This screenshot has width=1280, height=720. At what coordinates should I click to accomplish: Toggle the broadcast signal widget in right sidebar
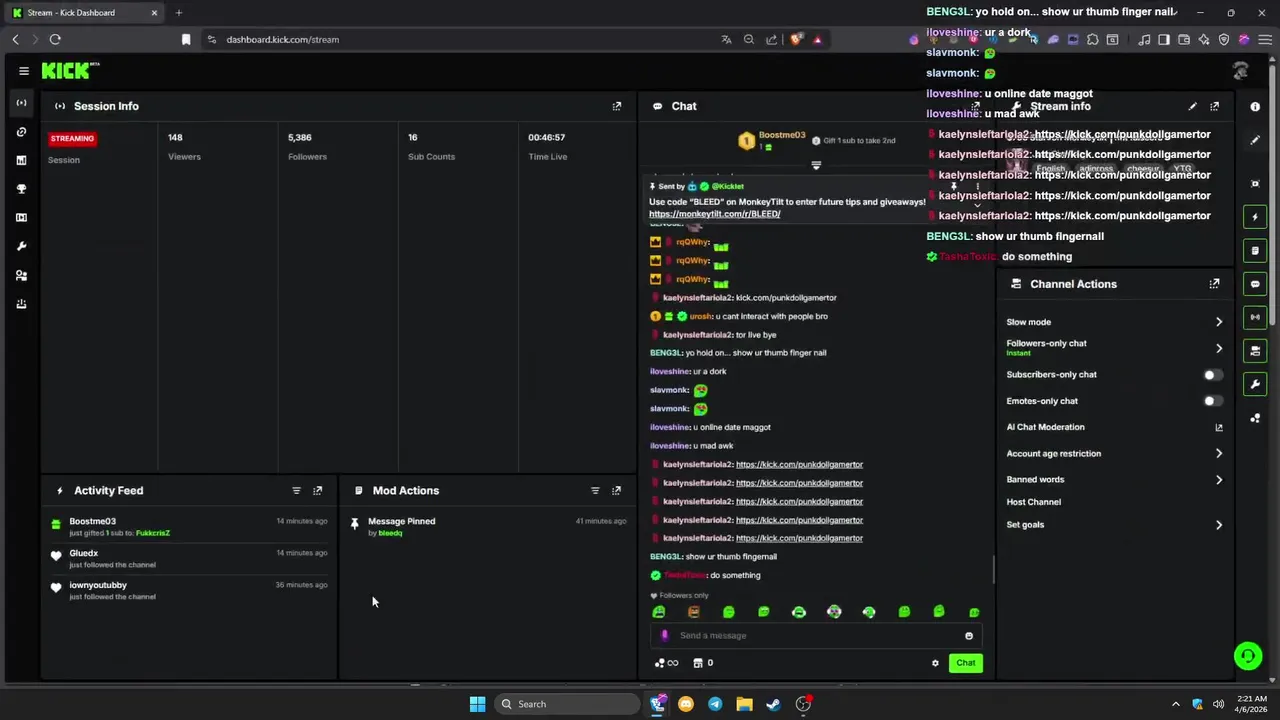1255,317
